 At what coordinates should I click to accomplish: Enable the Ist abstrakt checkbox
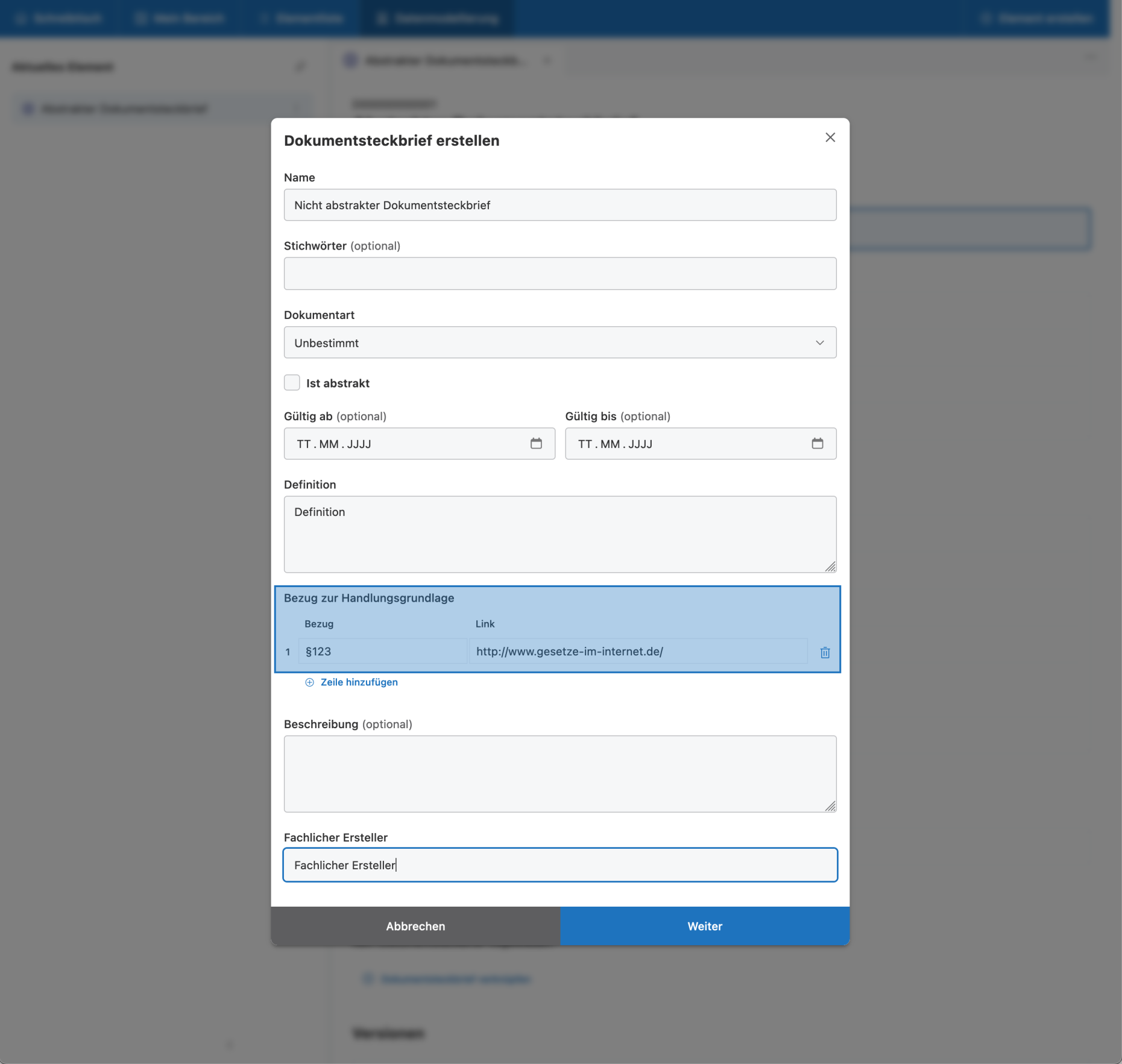coord(292,383)
